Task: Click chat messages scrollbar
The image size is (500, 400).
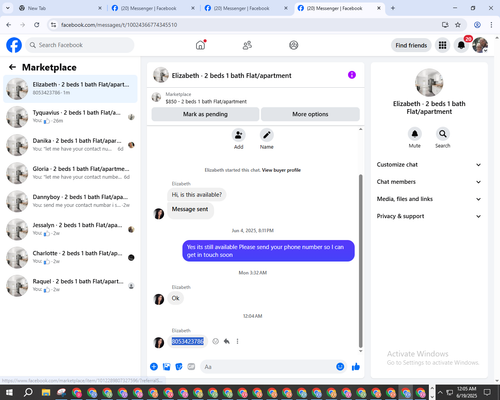Action: click(360, 261)
